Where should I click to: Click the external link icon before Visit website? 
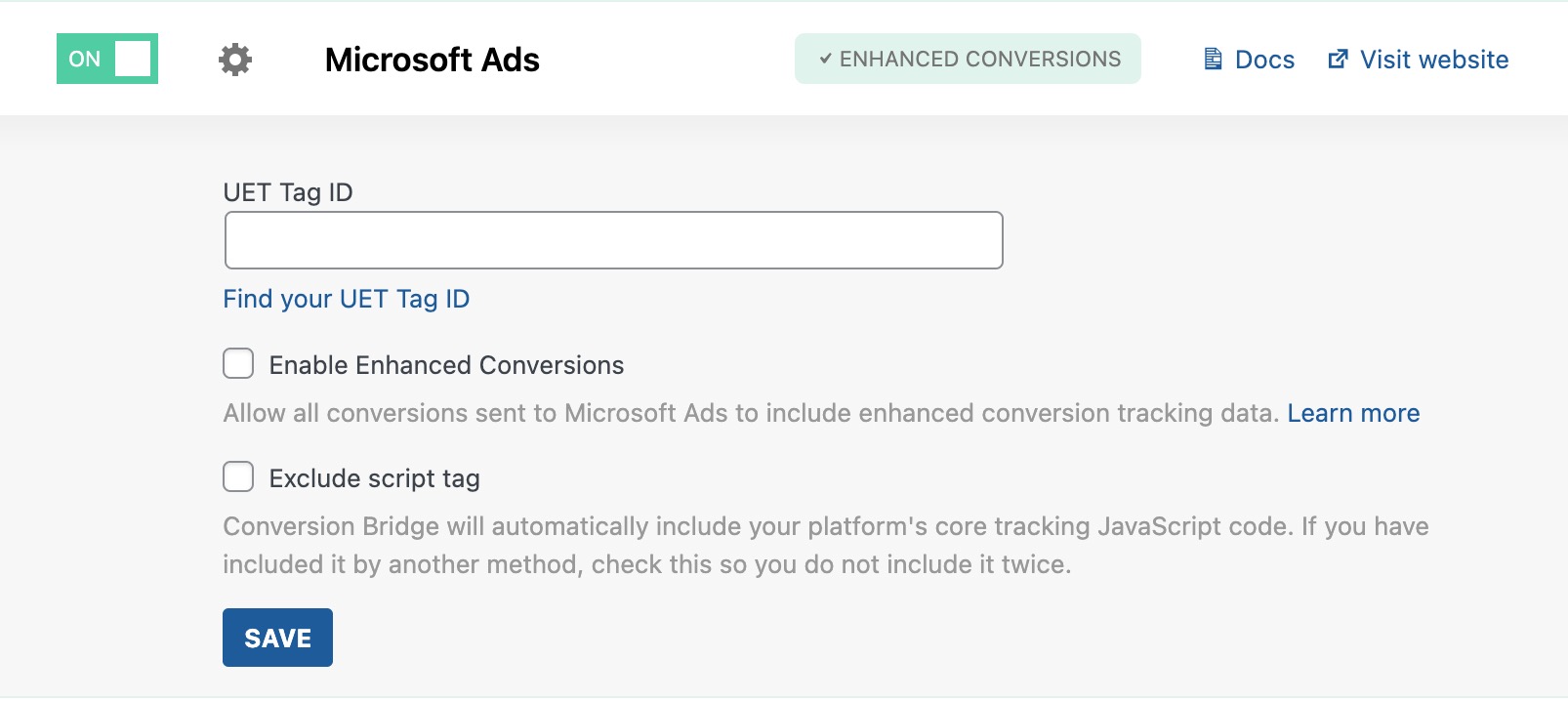(1338, 59)
